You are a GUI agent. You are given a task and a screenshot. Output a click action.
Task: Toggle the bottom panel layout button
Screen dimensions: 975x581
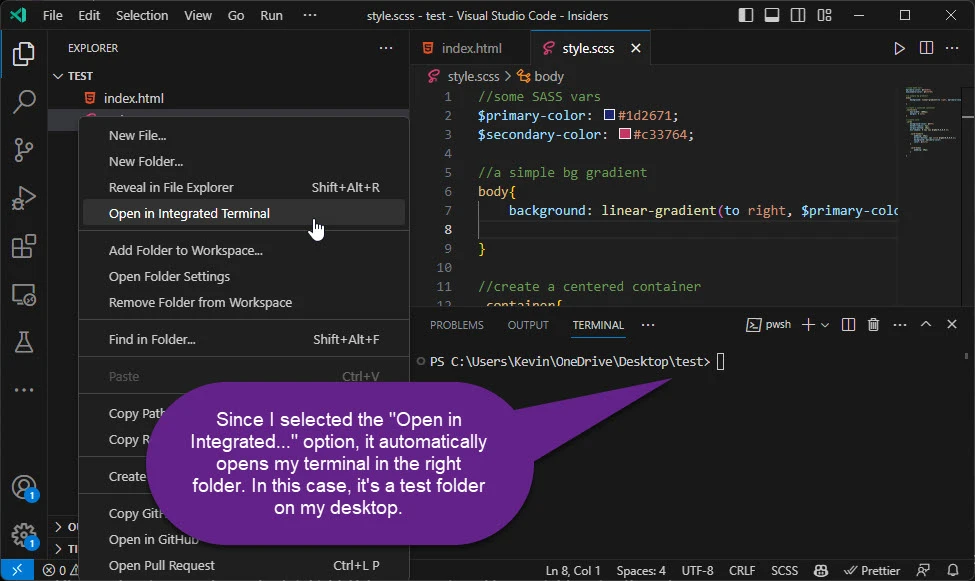[772, 16]
